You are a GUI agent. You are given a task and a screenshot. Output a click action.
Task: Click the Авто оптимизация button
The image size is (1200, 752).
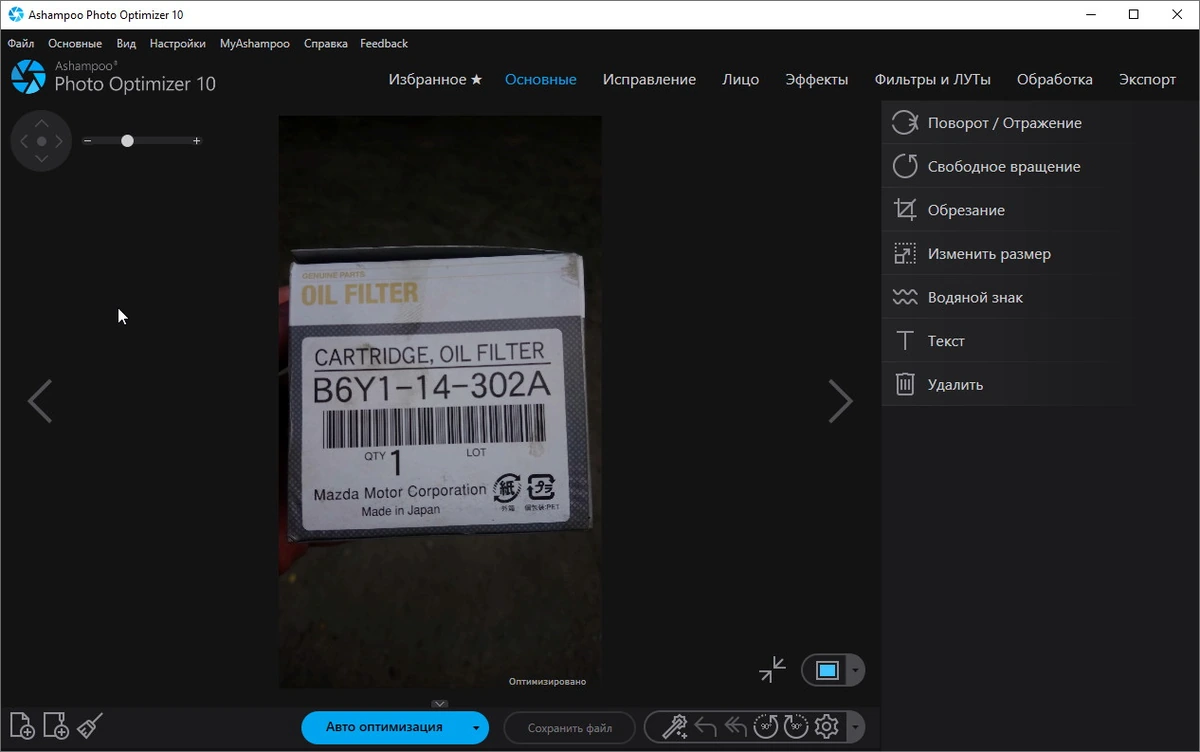(x=384, y=728)
